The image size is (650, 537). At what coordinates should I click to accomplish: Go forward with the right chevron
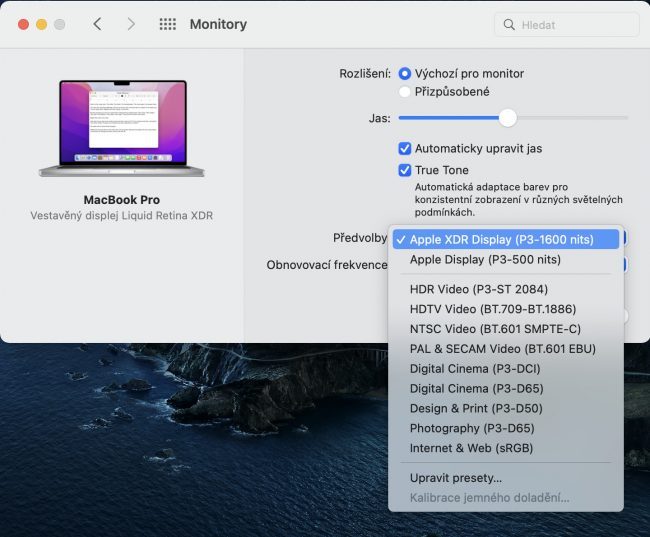(131, 24)
